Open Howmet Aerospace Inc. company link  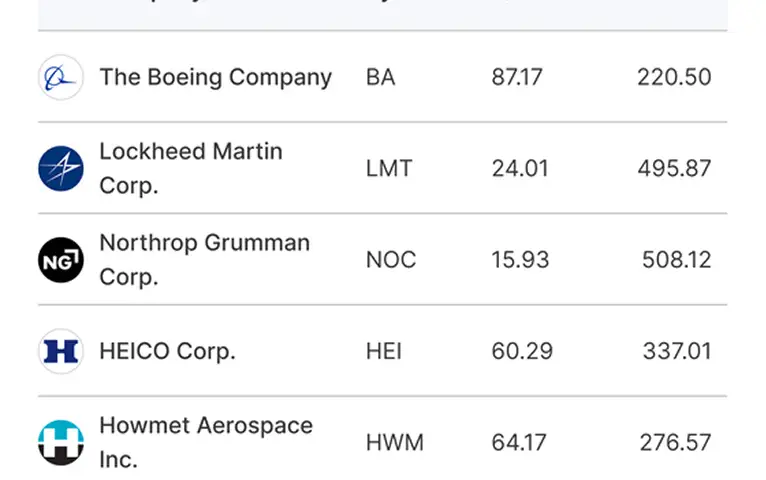pyautogui.click(x=206, y=442)
